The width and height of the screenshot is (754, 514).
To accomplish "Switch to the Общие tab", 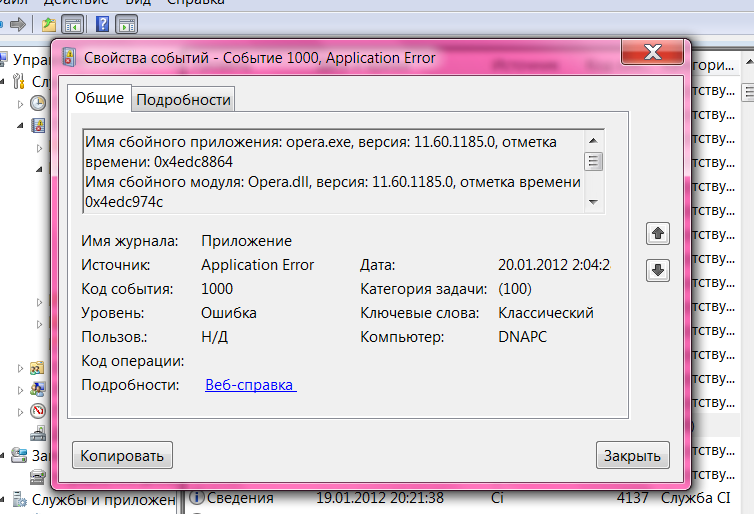I will pos(99,98).
